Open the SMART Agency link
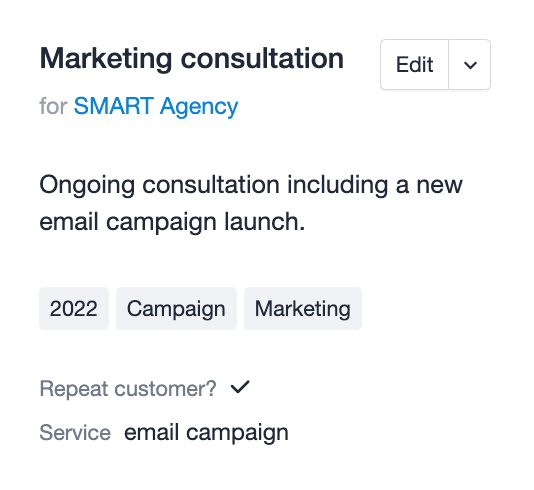Image resolution: width=534 pixels, height=490 pixels. coord(156,106)
